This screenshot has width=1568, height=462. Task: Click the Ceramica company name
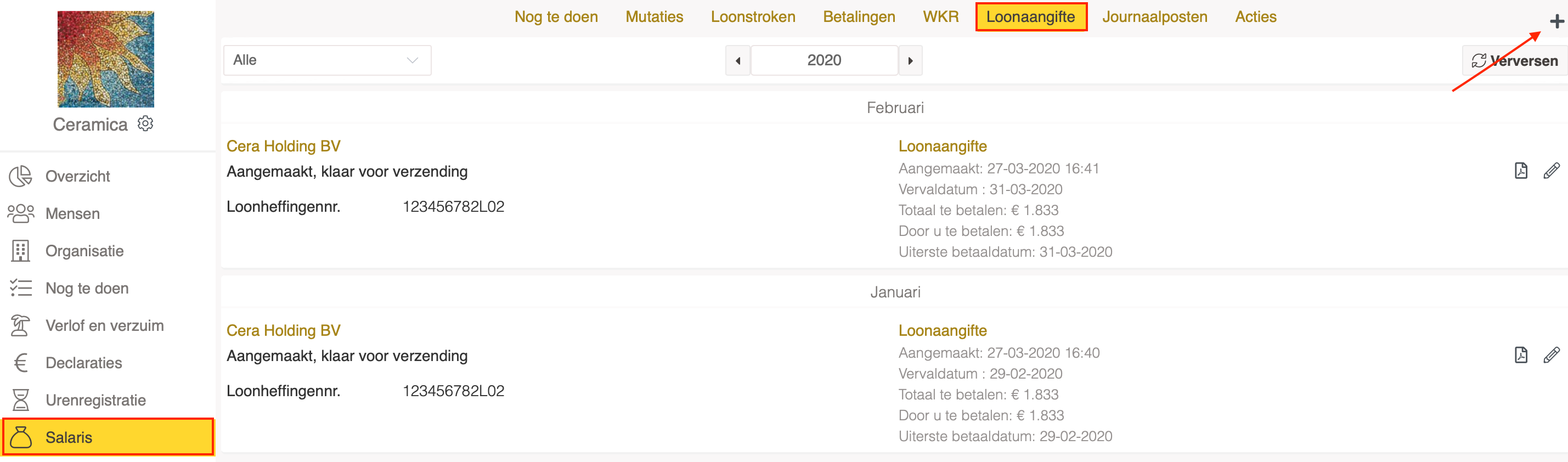[90, 124]
